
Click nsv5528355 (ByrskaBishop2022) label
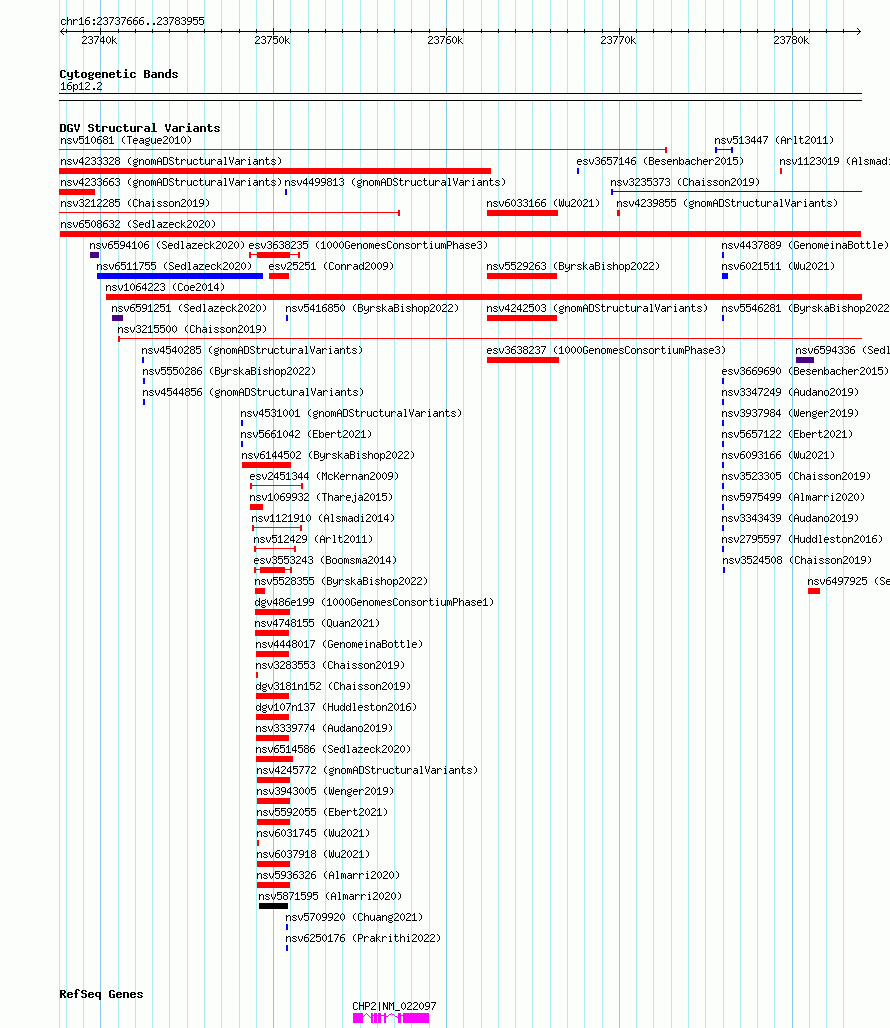[341, 581]
